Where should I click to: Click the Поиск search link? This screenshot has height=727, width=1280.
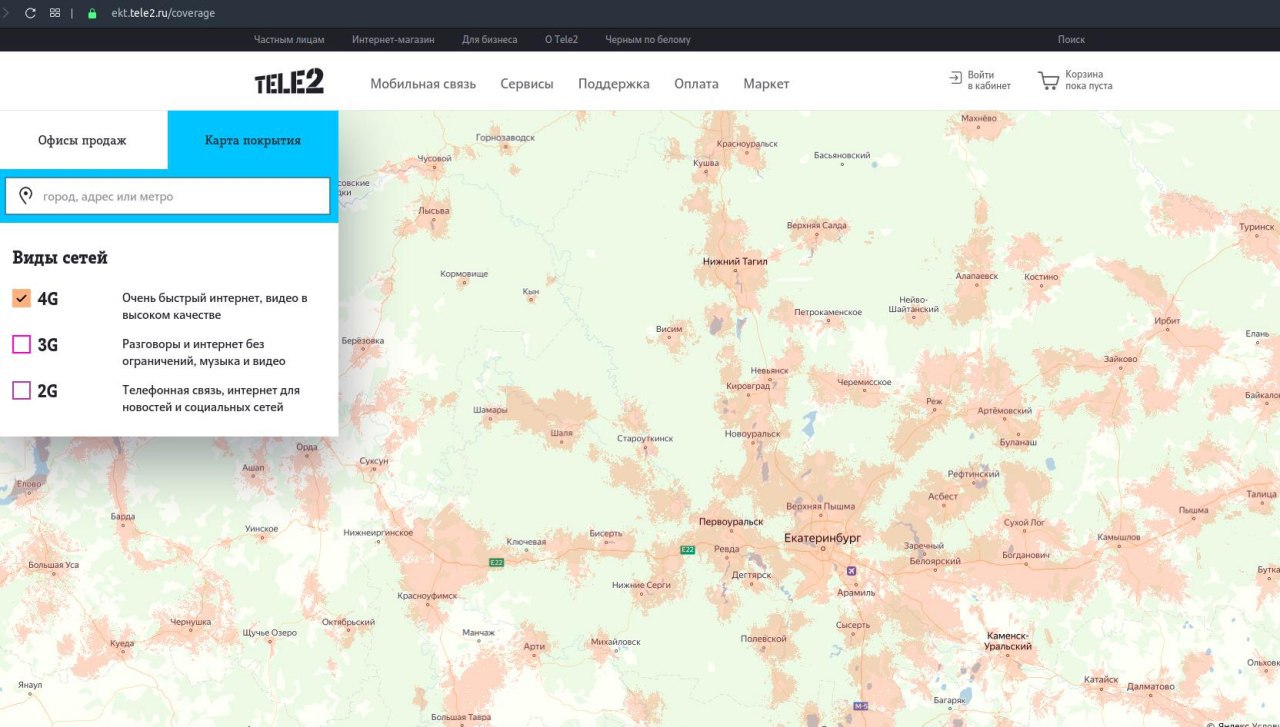[1071, 40]
